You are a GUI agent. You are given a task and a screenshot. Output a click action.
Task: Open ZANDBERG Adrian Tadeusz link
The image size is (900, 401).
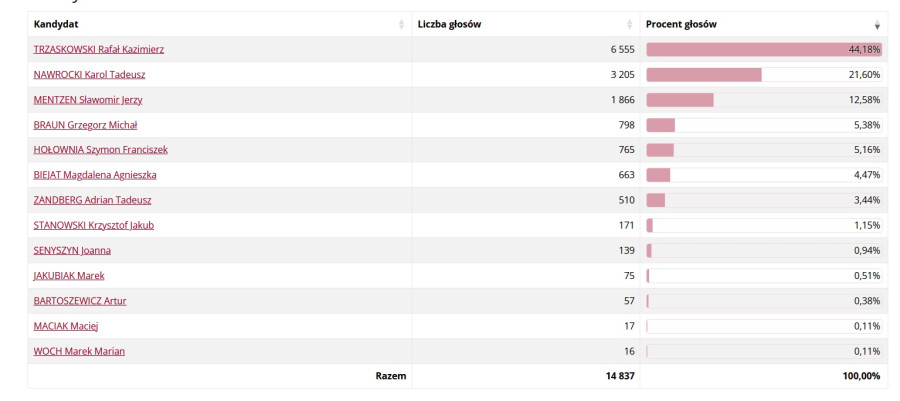92,200
